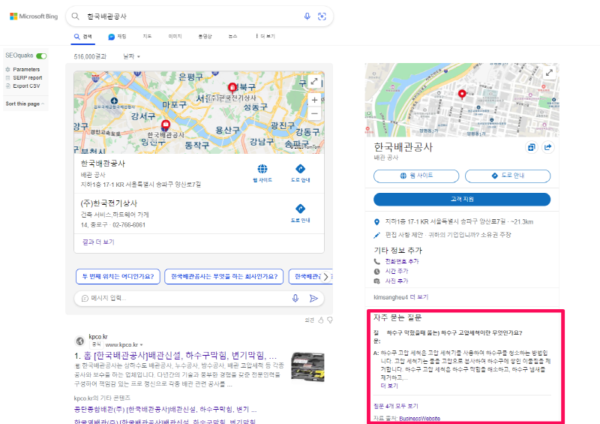Click suggestion chip 두 번째 위치는 어디인가요?
The height and width of the screenshot is (424, 600).
pyautogui.click(x=118, y=276)
